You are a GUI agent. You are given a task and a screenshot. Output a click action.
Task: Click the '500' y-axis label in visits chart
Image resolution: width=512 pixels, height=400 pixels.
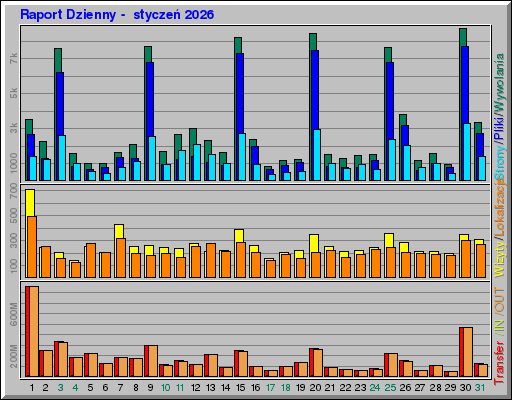(13, 216)
